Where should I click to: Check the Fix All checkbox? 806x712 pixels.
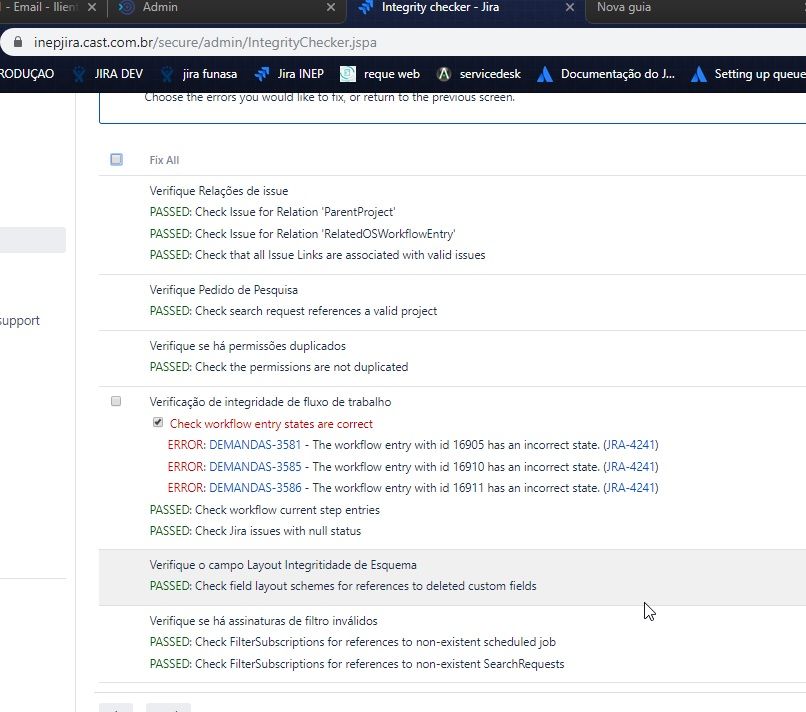[116, 159]
